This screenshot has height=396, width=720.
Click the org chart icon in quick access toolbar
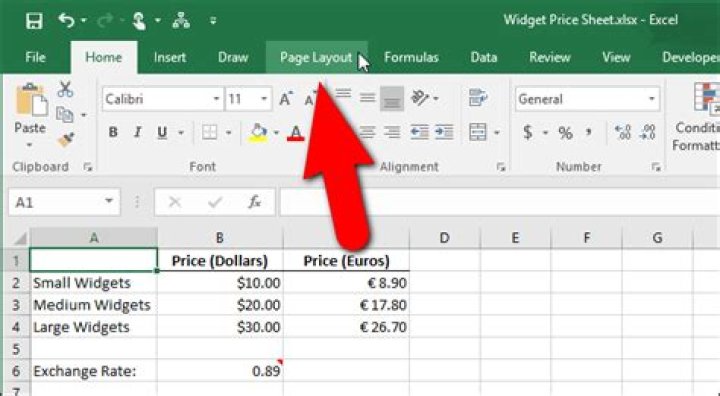coord(181,20)
